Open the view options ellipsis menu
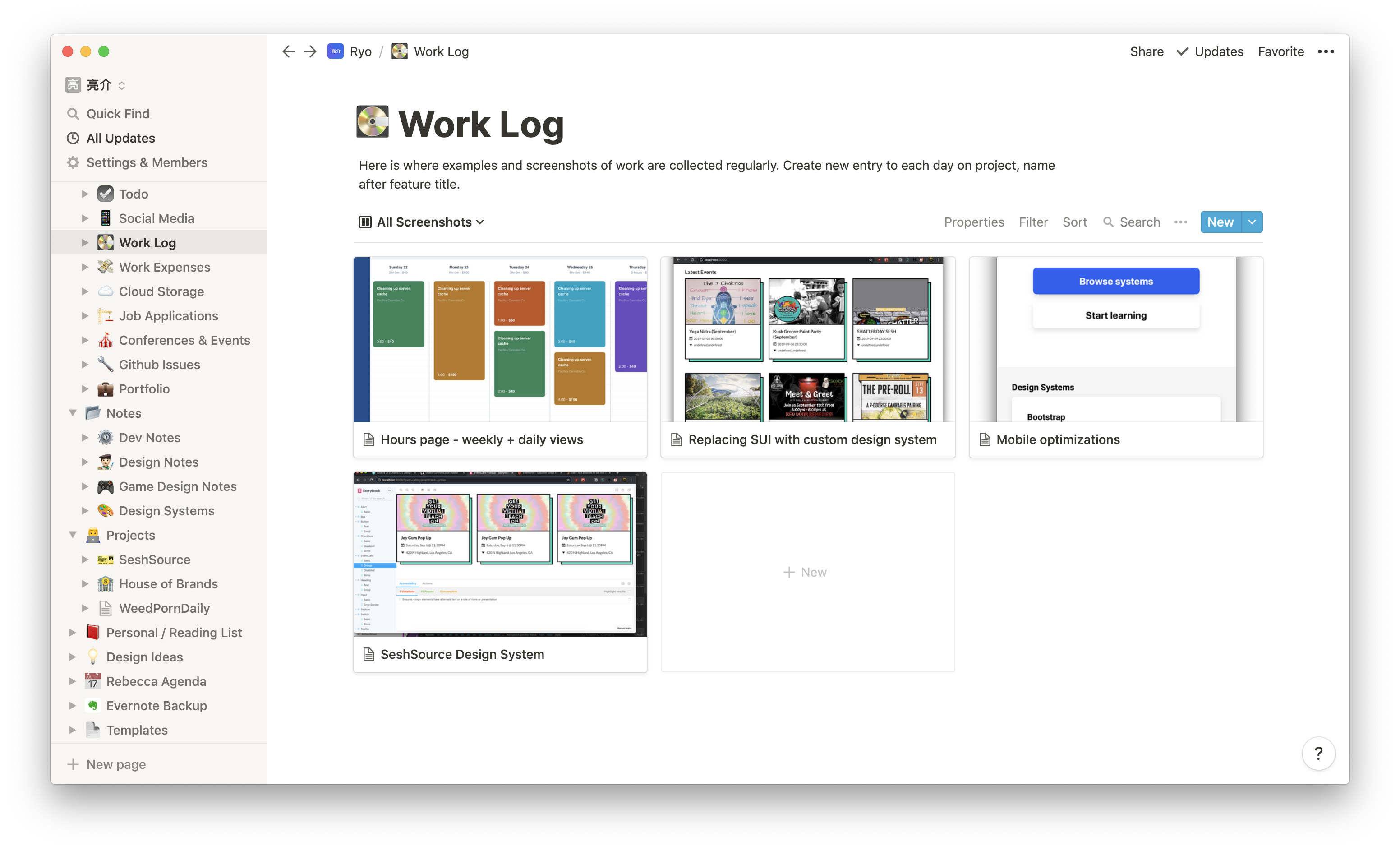 click(1181, 222)
